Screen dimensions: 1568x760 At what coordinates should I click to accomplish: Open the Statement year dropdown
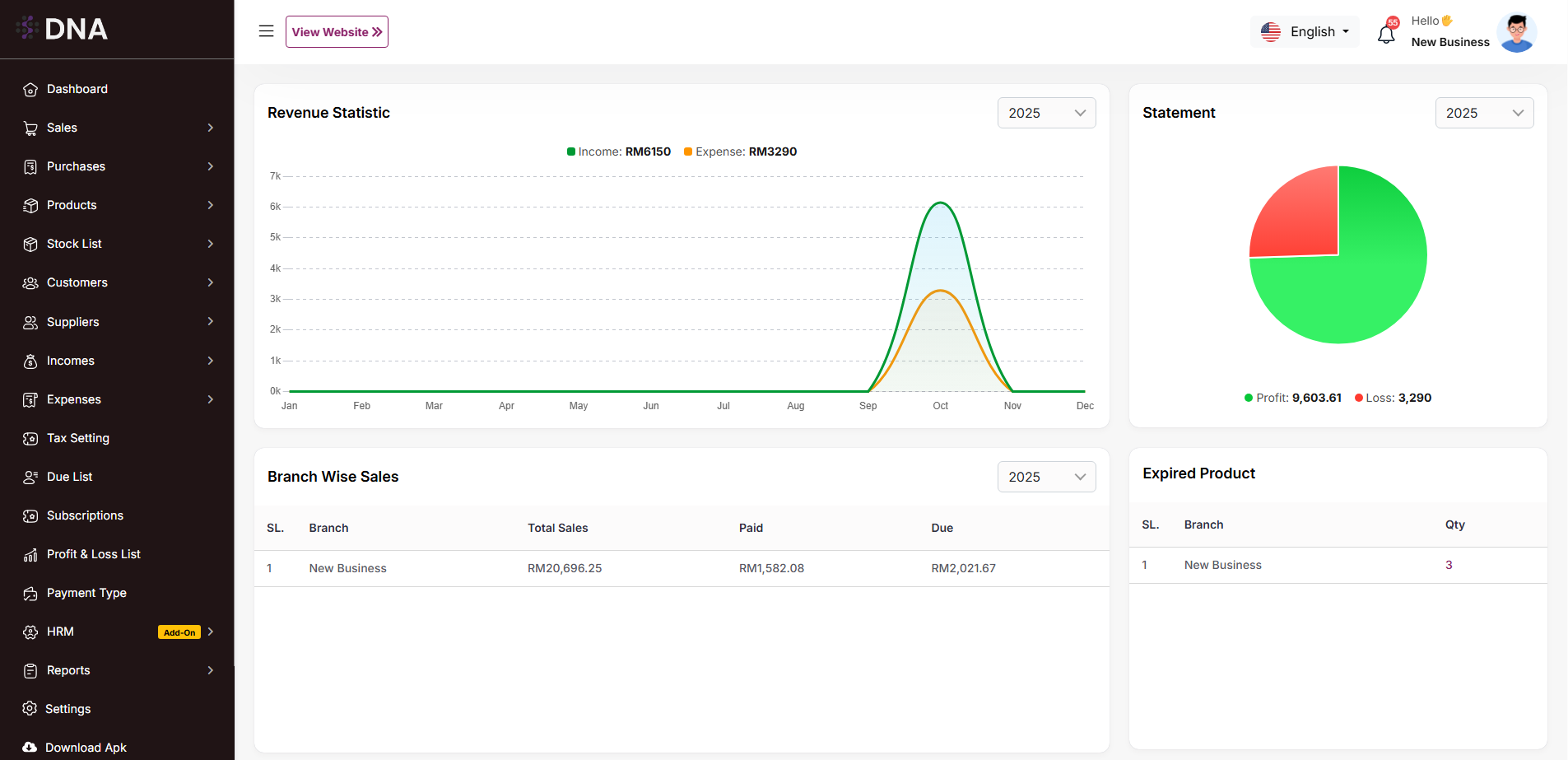pyautogui.click(x=1484, y=113)
